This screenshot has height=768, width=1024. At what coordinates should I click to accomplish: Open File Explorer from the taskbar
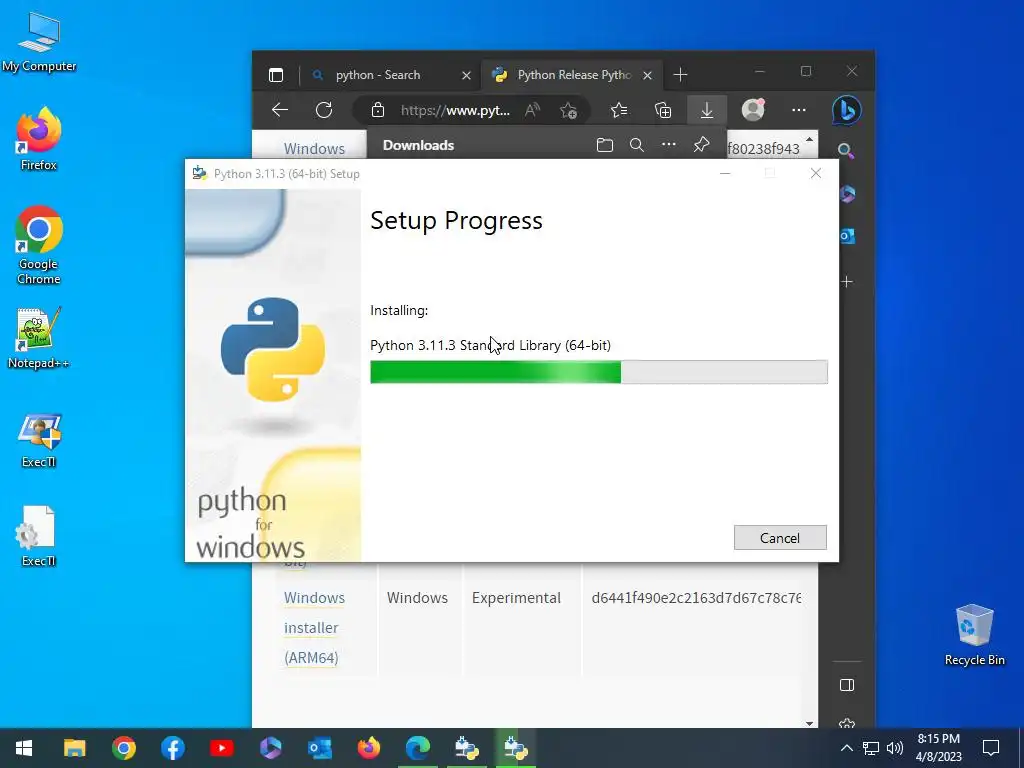(x=74, y=748)
